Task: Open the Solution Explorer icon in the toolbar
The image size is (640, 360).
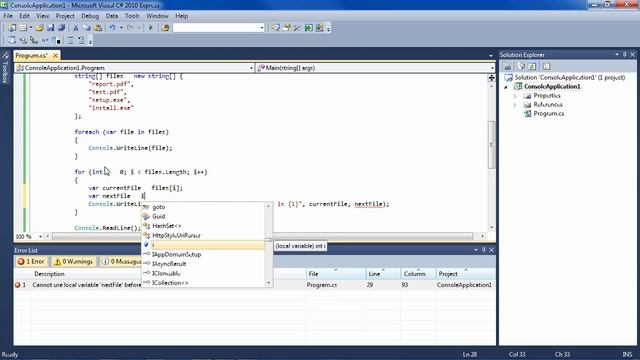Action: coord(276,28)
